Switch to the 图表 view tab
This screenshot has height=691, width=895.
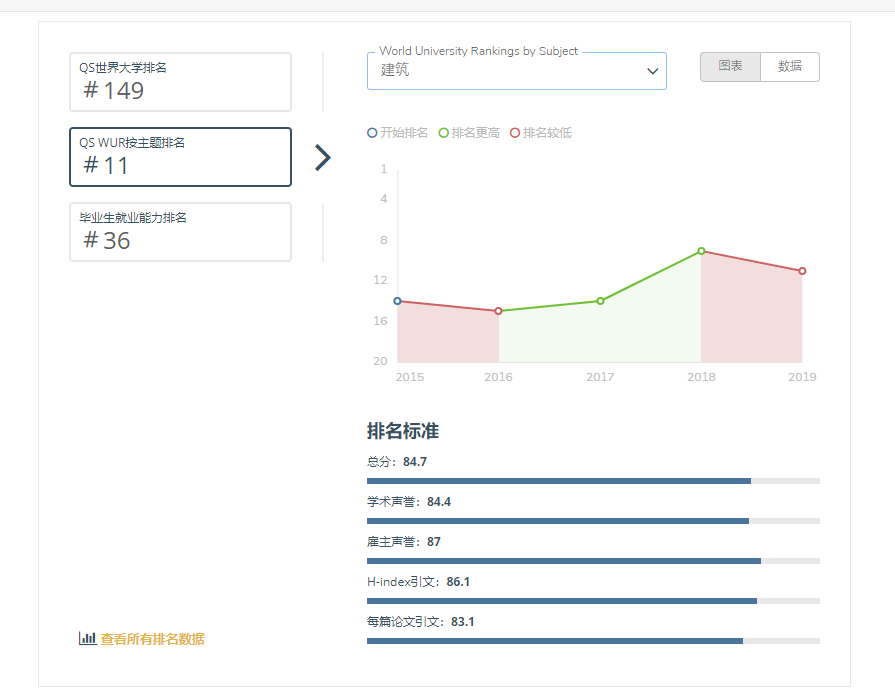[730, 67]
